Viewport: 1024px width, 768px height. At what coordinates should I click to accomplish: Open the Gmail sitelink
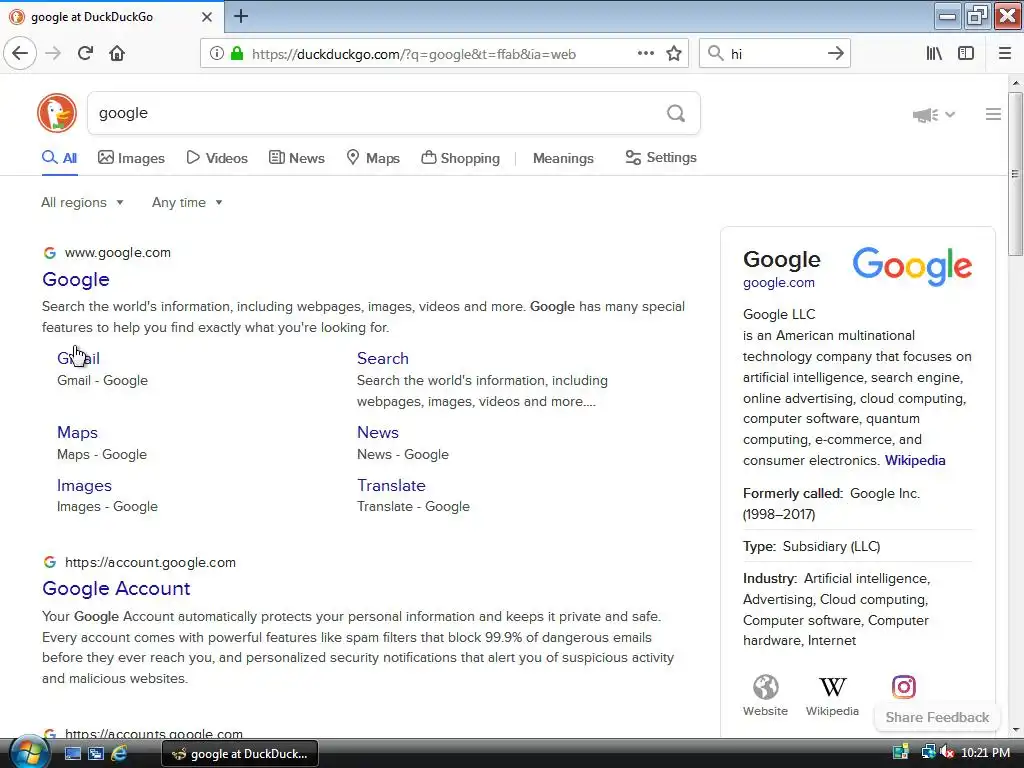(78, 359)
